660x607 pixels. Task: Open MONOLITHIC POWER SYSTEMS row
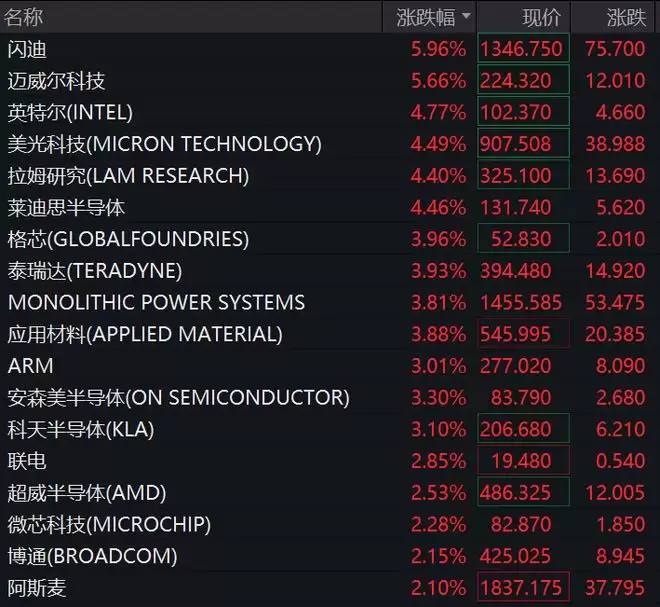coord(330,302)
